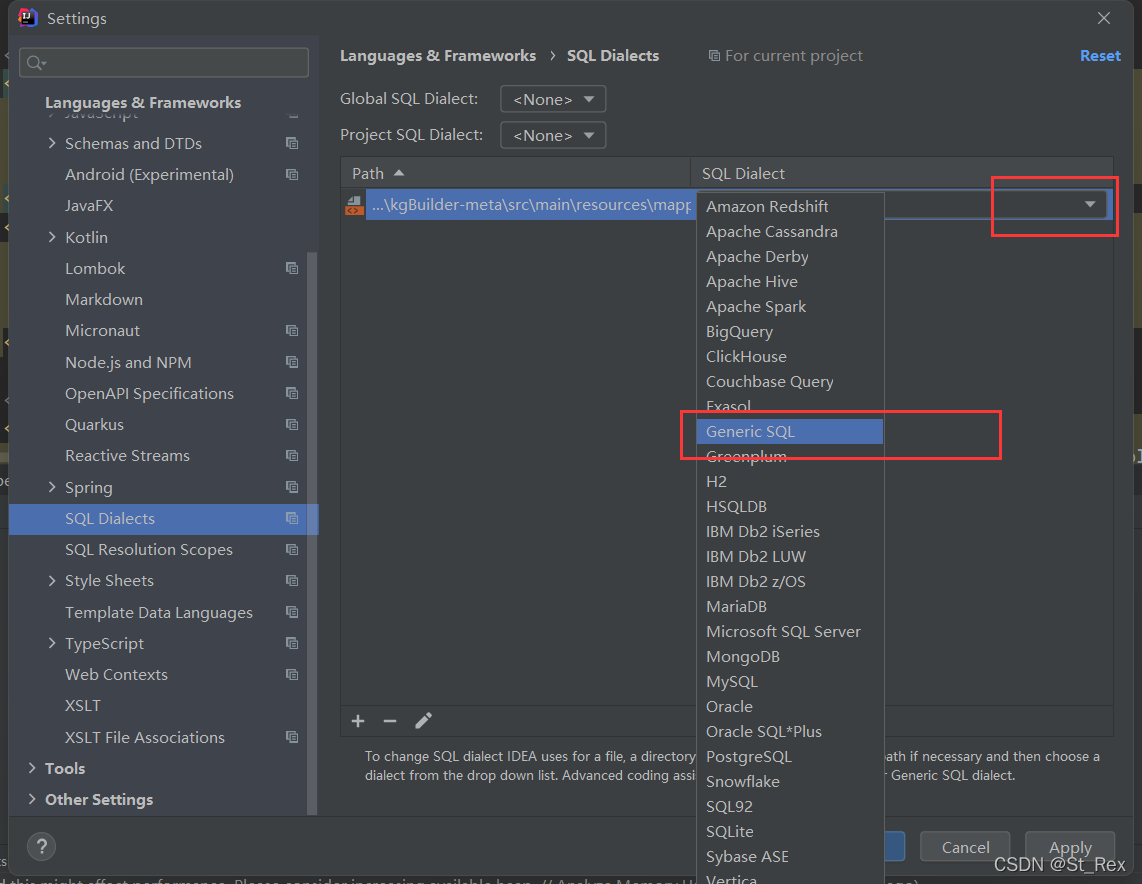Choose Oracle from the dialect list

coord(789,706)
